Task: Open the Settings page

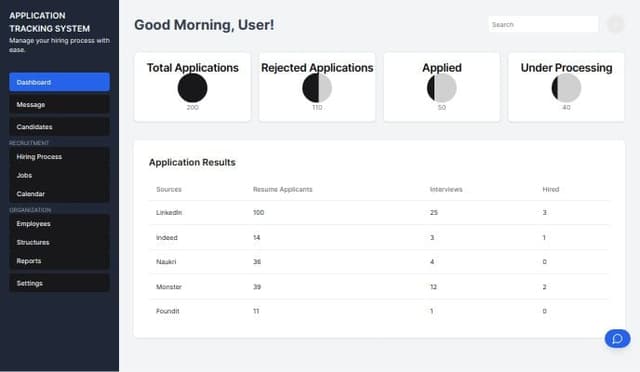Action: pyautogui.click(x=59, y=283)
